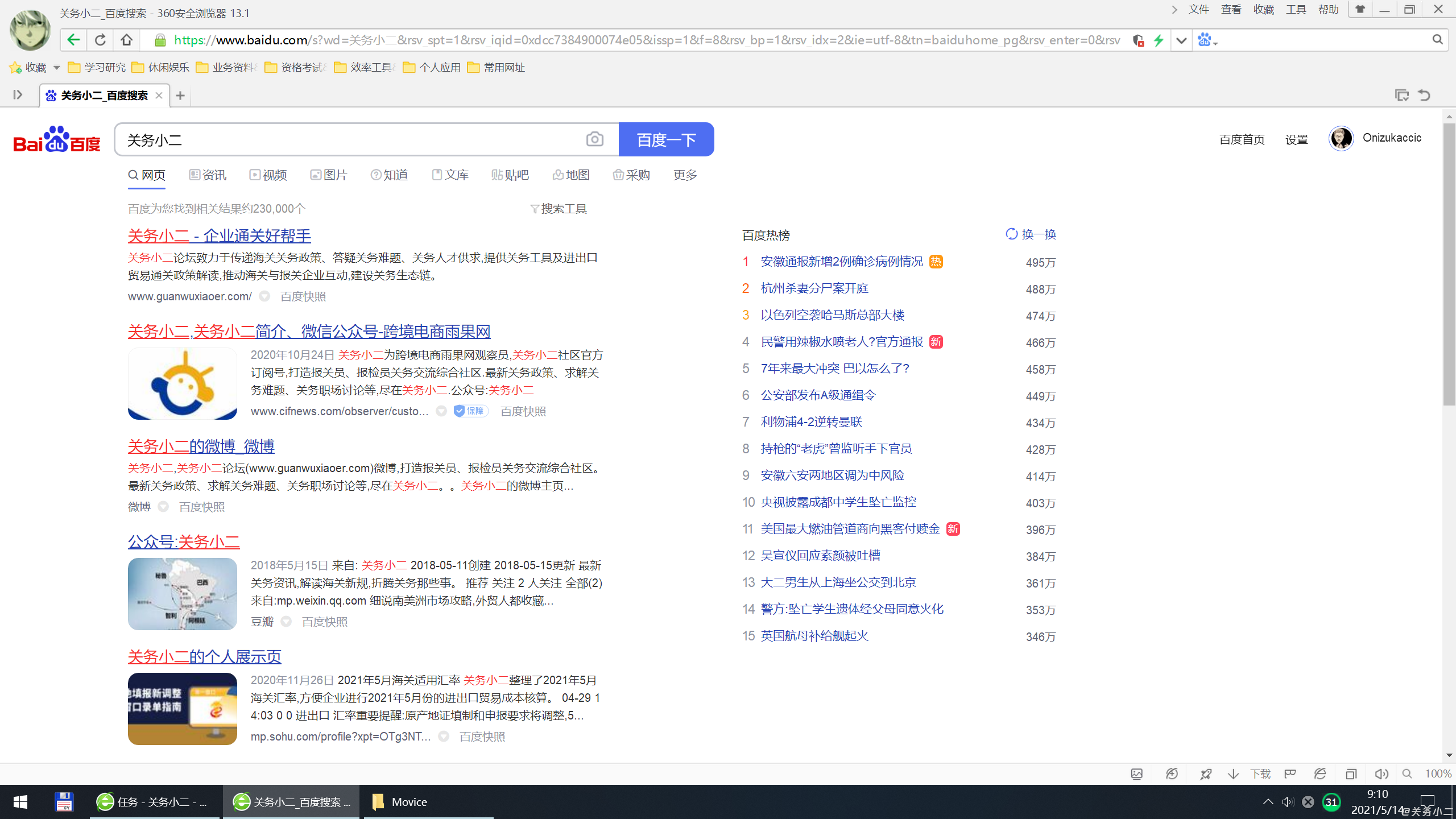
Task: Open result 公众号:关务小二
Action: coord(184,542)
